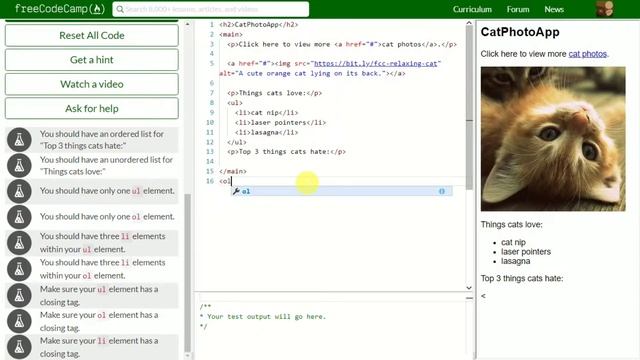Viewport: 640px width, 360px height.
Task: Click the freeCodeCamp flame logo
Action: click(60, 9)
